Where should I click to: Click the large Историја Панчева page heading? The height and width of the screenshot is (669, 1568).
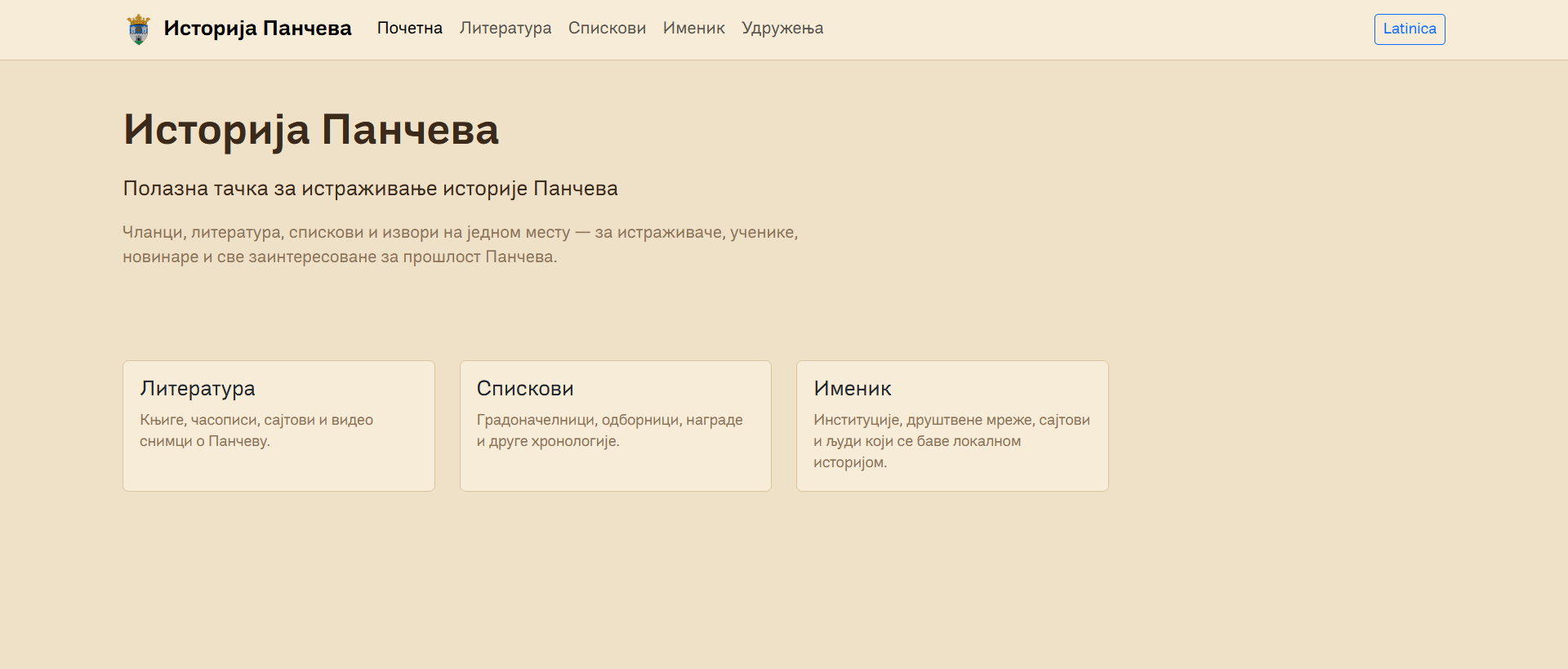[311, 130]
